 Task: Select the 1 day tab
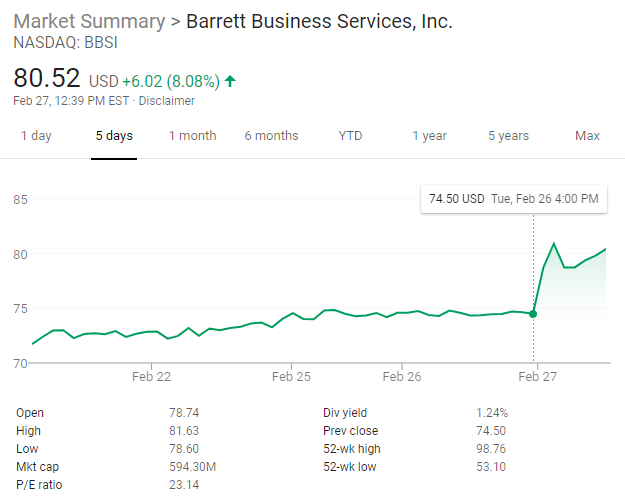[36, 136]
